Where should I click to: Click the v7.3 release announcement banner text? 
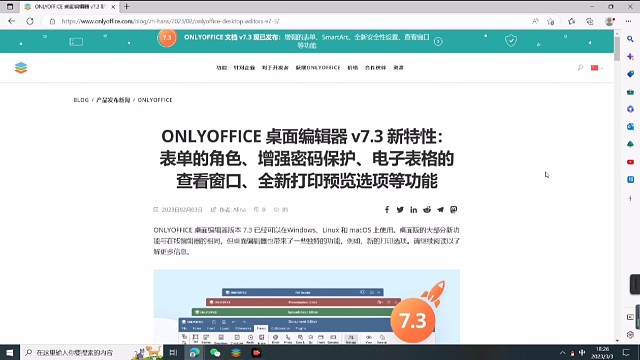point(307,41)
